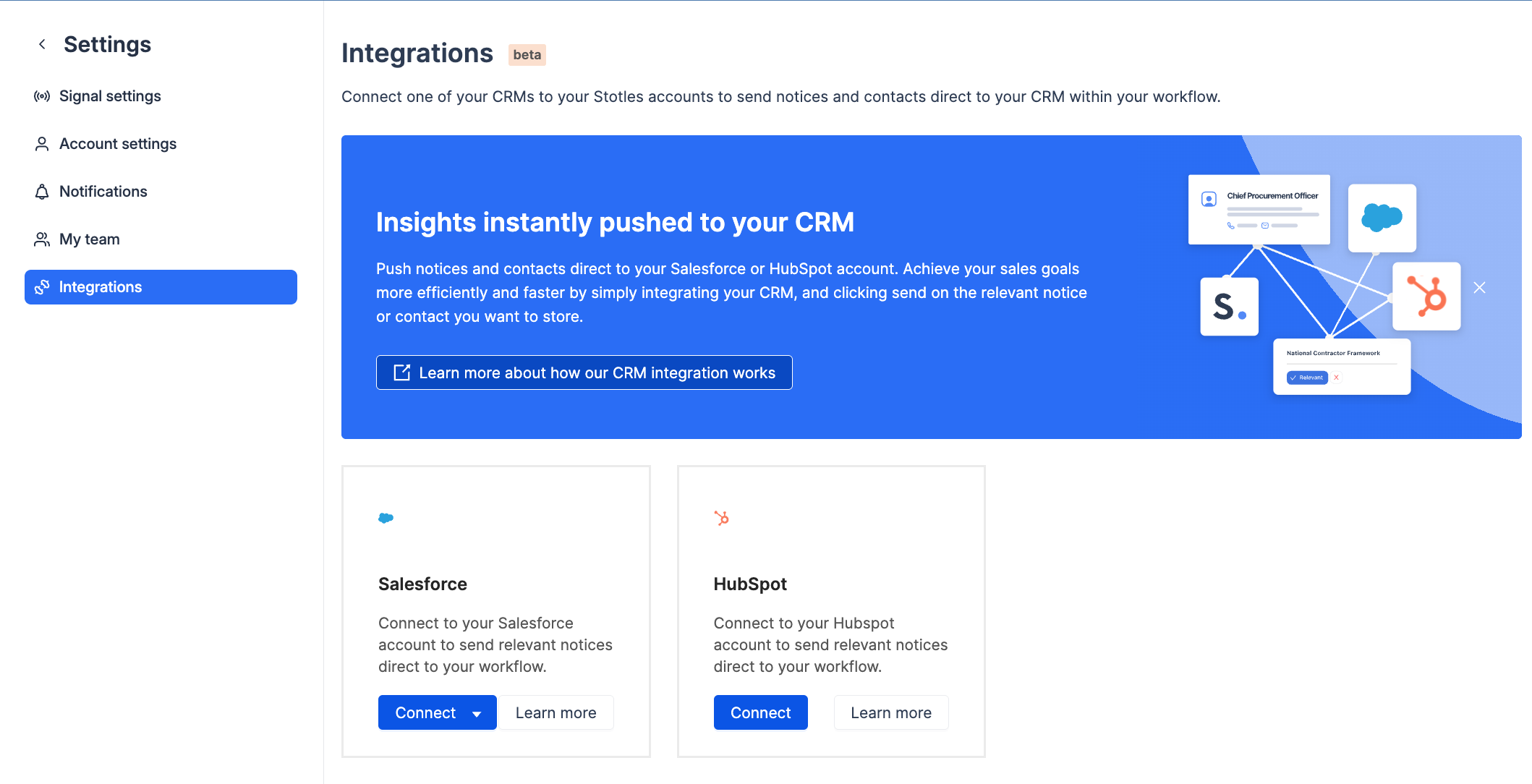Click the small Salesforce cloud logo on card
1532x784 pixels.
(386, 518)
